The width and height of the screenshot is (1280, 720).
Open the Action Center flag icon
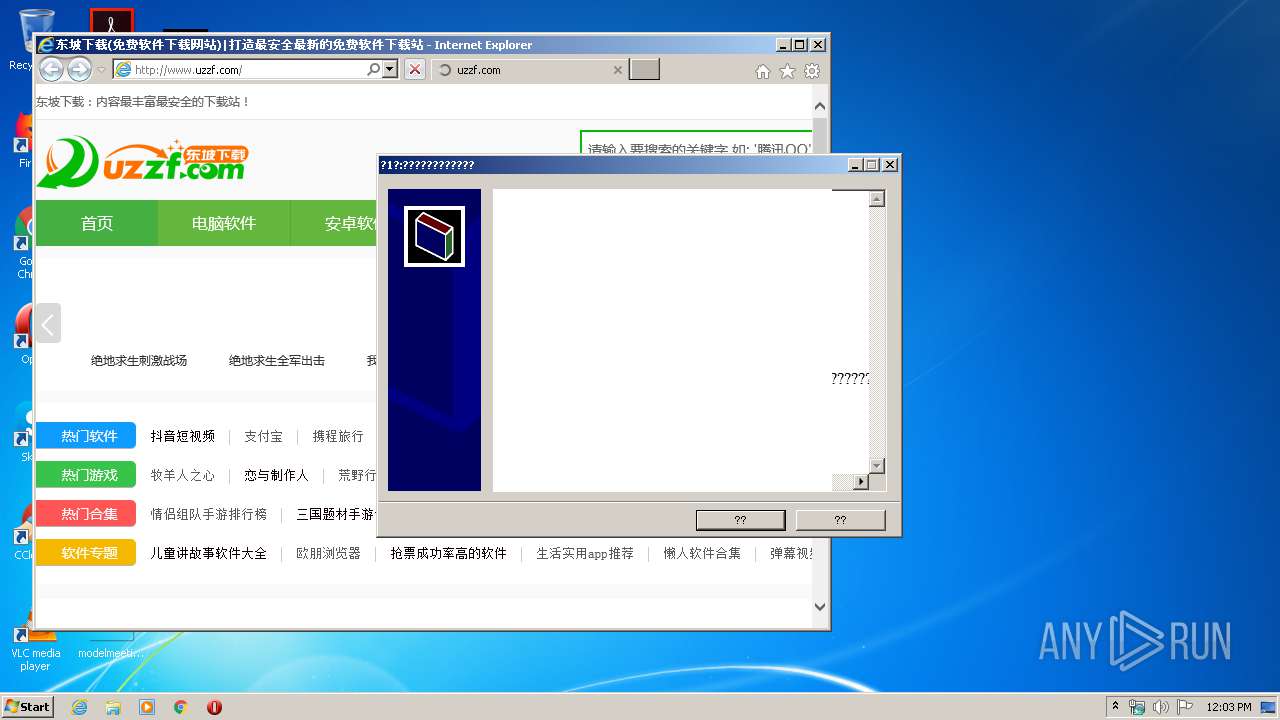pos(1184,707)
